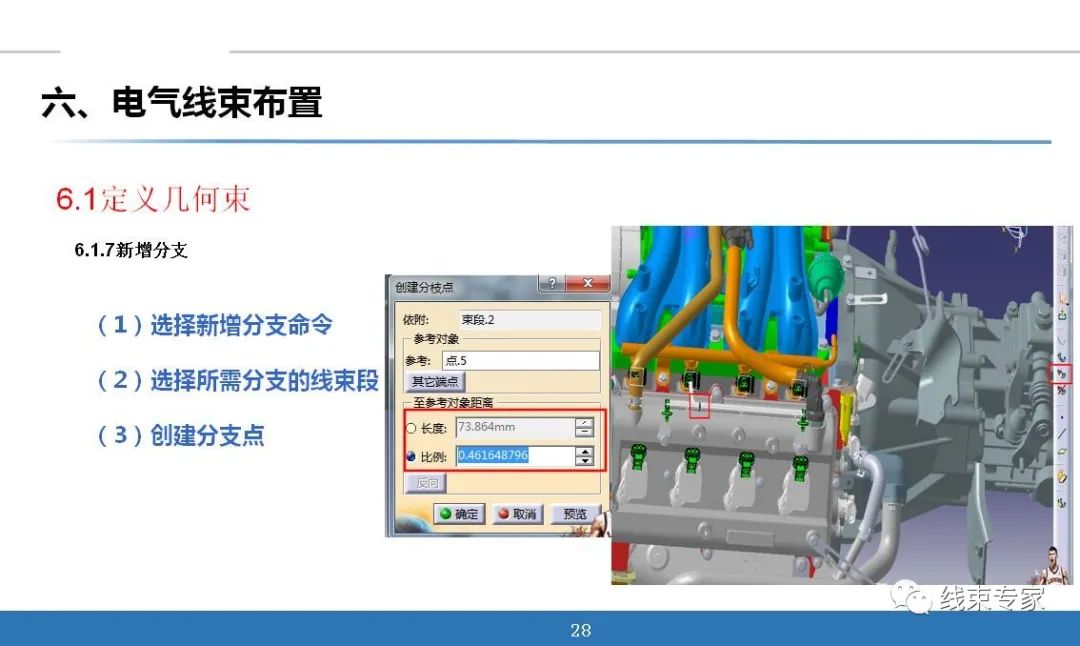The width and height of the screenshot is (1080, 646).
Task: Select the 长度 radio button
Action: [411, 428]
